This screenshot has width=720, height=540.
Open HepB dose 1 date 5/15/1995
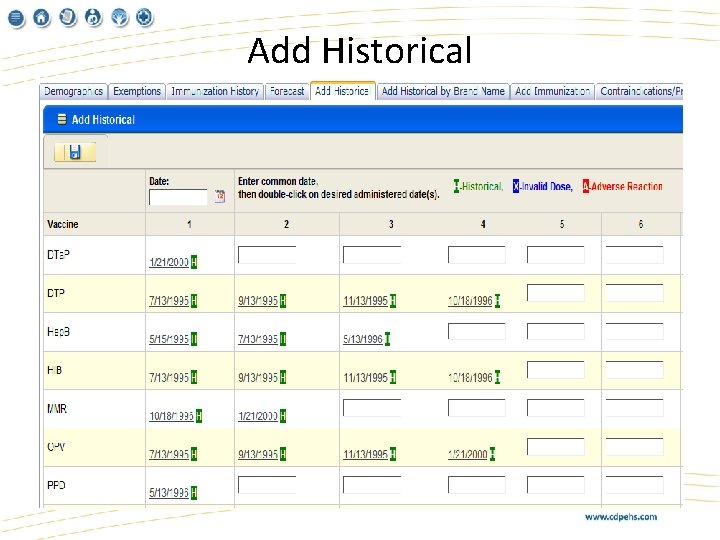pos(169,339)
